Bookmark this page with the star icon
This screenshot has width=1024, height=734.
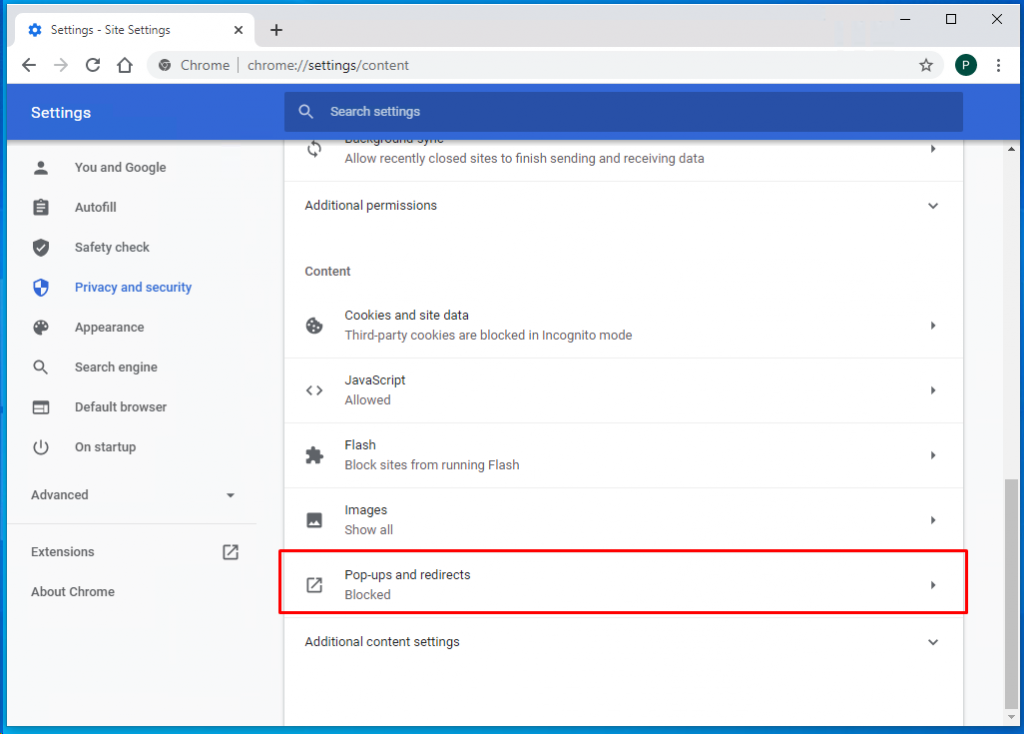[926, 65]
